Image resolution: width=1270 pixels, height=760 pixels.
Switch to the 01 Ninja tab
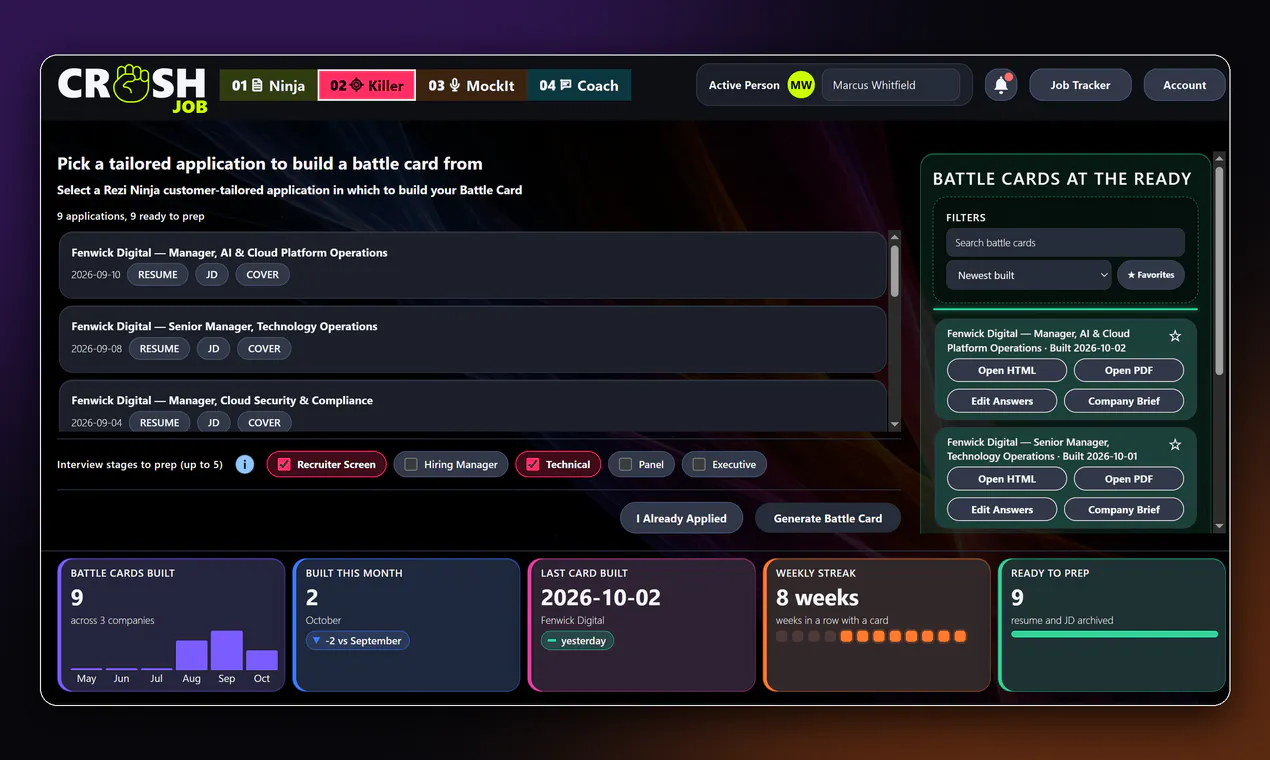pos(268,85)
